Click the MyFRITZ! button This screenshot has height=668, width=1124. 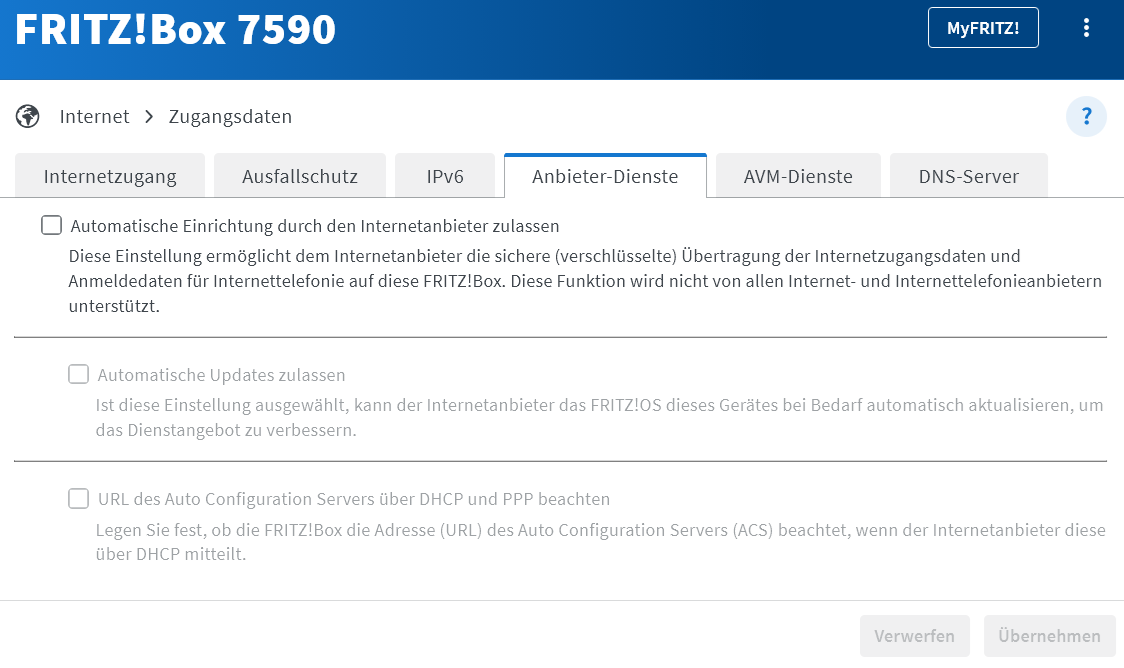983,28
